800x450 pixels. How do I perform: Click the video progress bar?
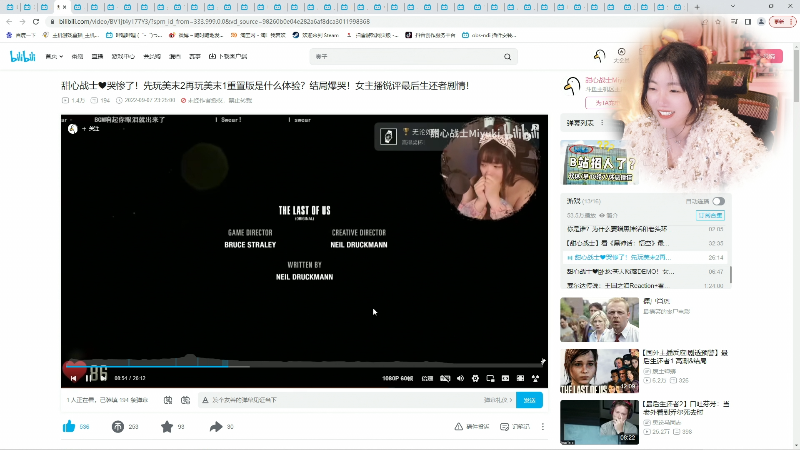click(x=304, y=366)
